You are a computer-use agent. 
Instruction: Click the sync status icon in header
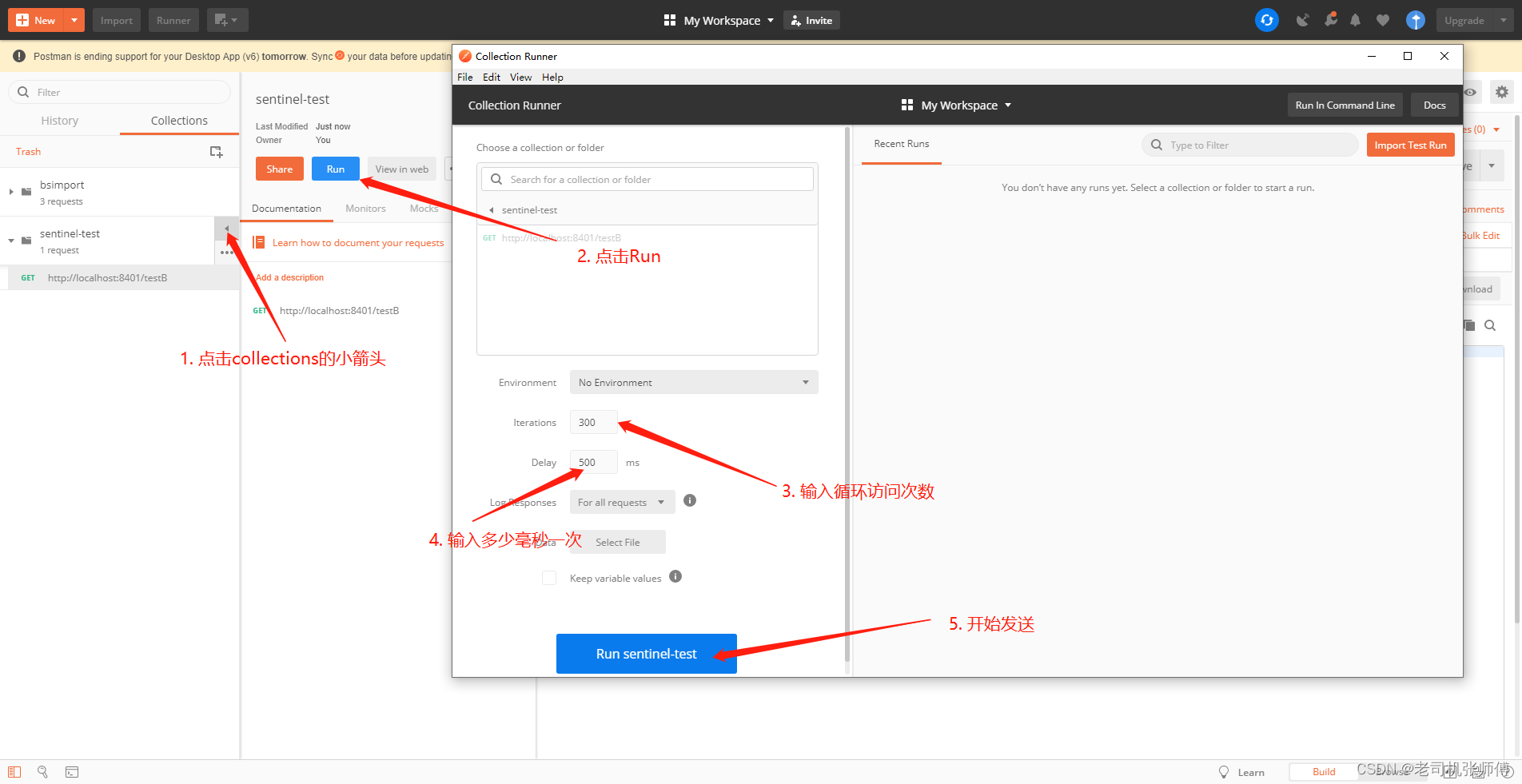pos(1267,20)
